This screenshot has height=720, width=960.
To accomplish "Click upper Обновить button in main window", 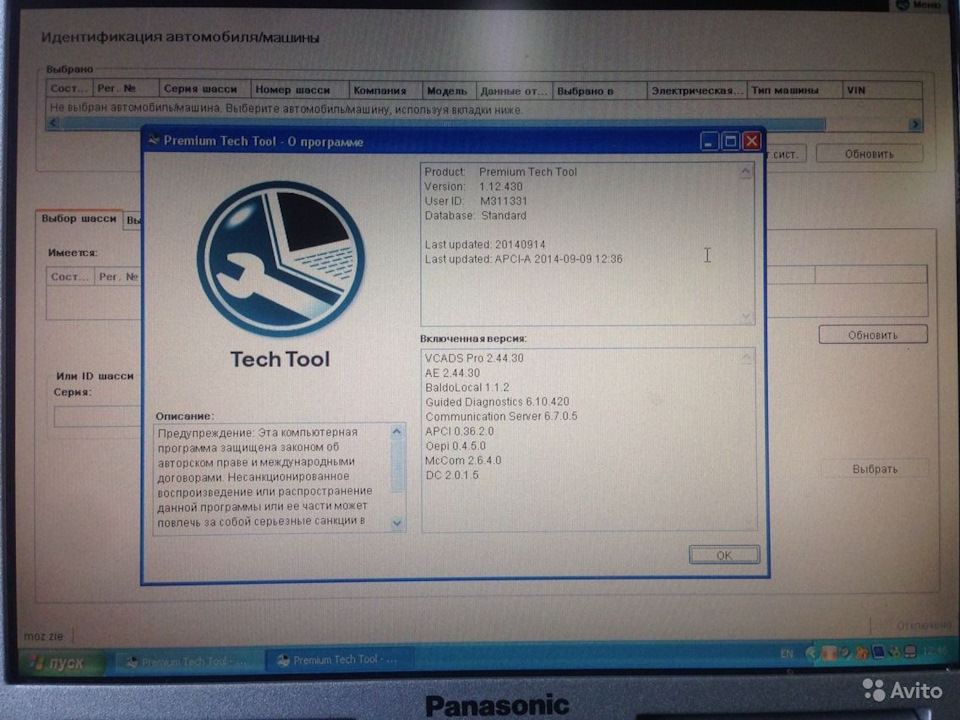I will [869, 154].
